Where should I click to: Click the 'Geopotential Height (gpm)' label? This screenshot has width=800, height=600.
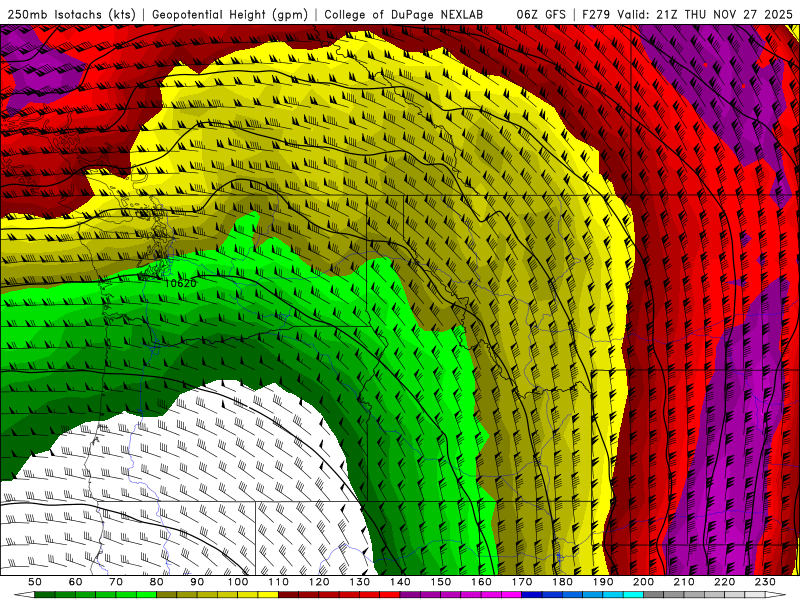[x=230, y=14]
